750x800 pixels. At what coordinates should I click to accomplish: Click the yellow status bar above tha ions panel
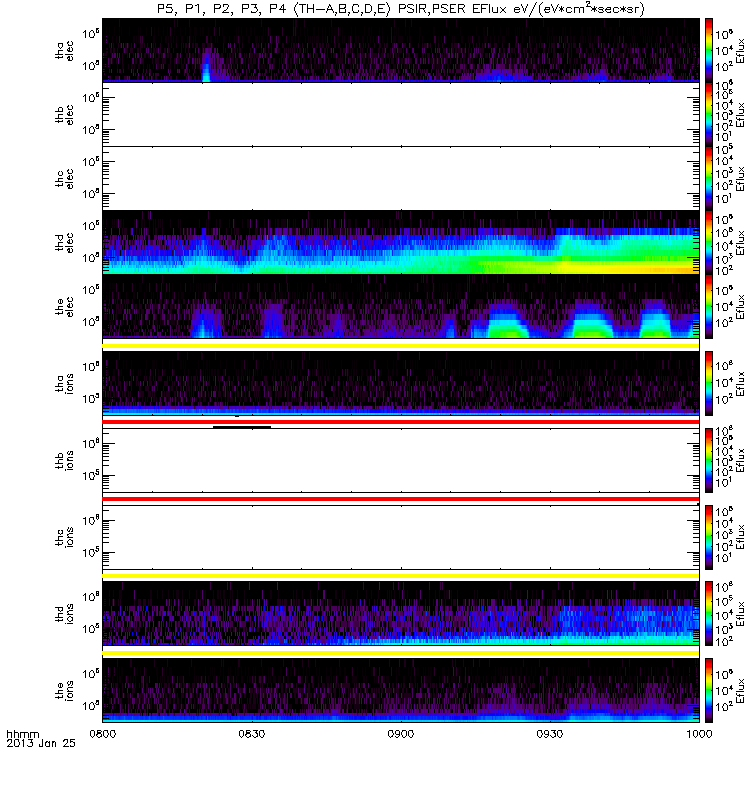[401, 346]
